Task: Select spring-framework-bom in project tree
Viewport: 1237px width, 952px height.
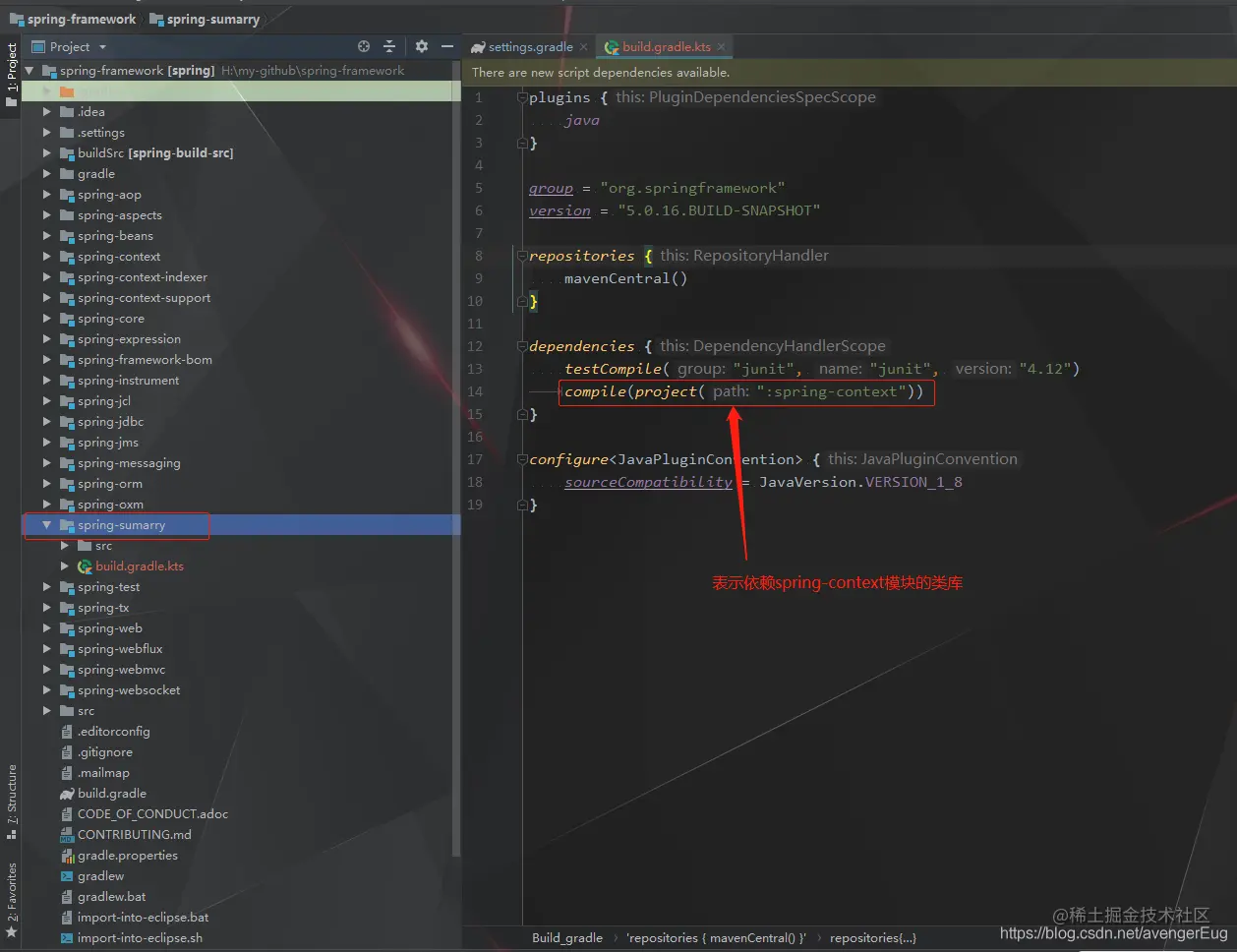Action: (145, 360)
